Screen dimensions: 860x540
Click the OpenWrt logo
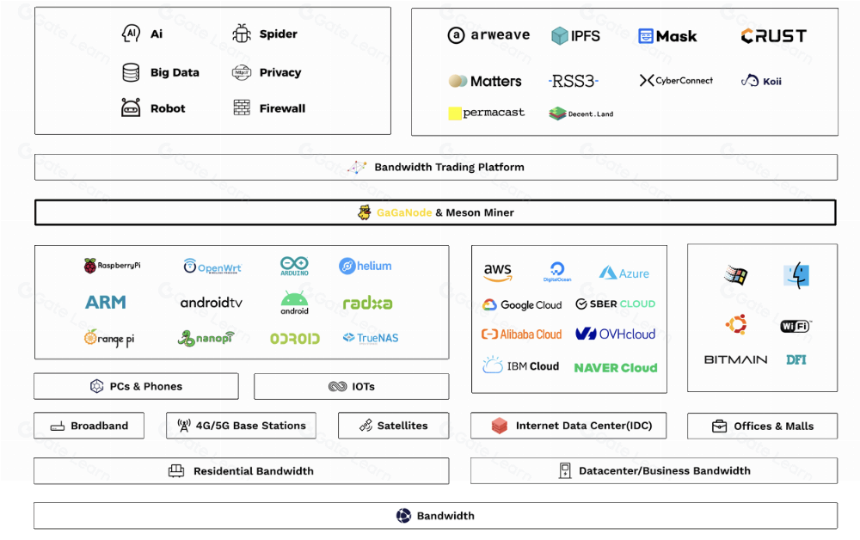click(x=212, y=266)
